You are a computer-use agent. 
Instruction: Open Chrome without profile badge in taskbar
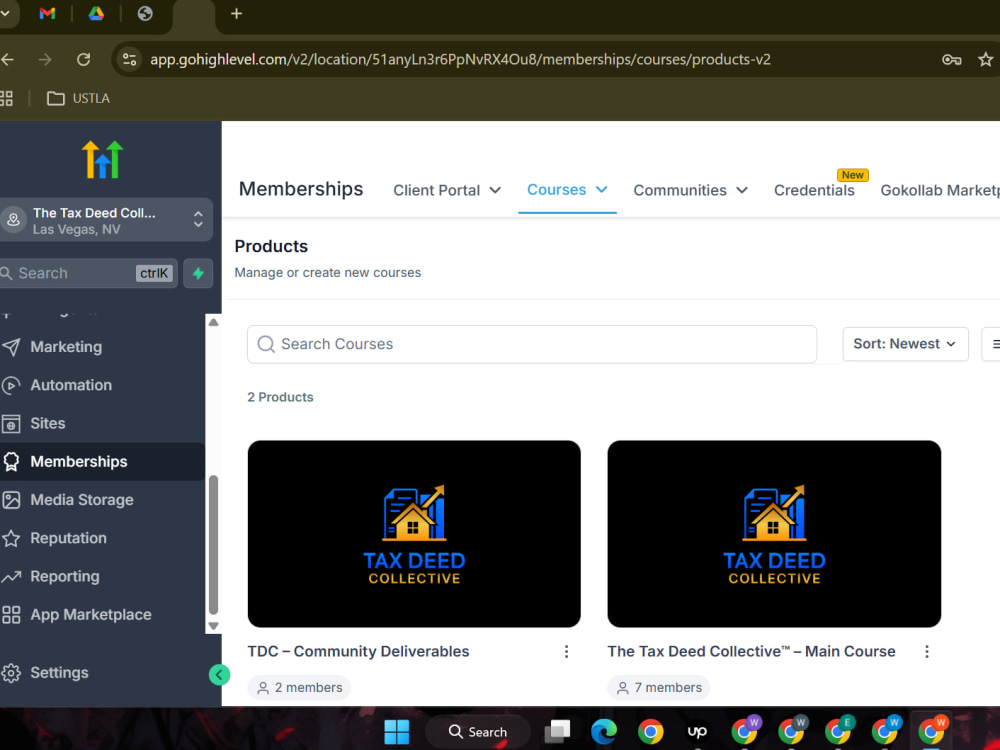pos(651,732)
